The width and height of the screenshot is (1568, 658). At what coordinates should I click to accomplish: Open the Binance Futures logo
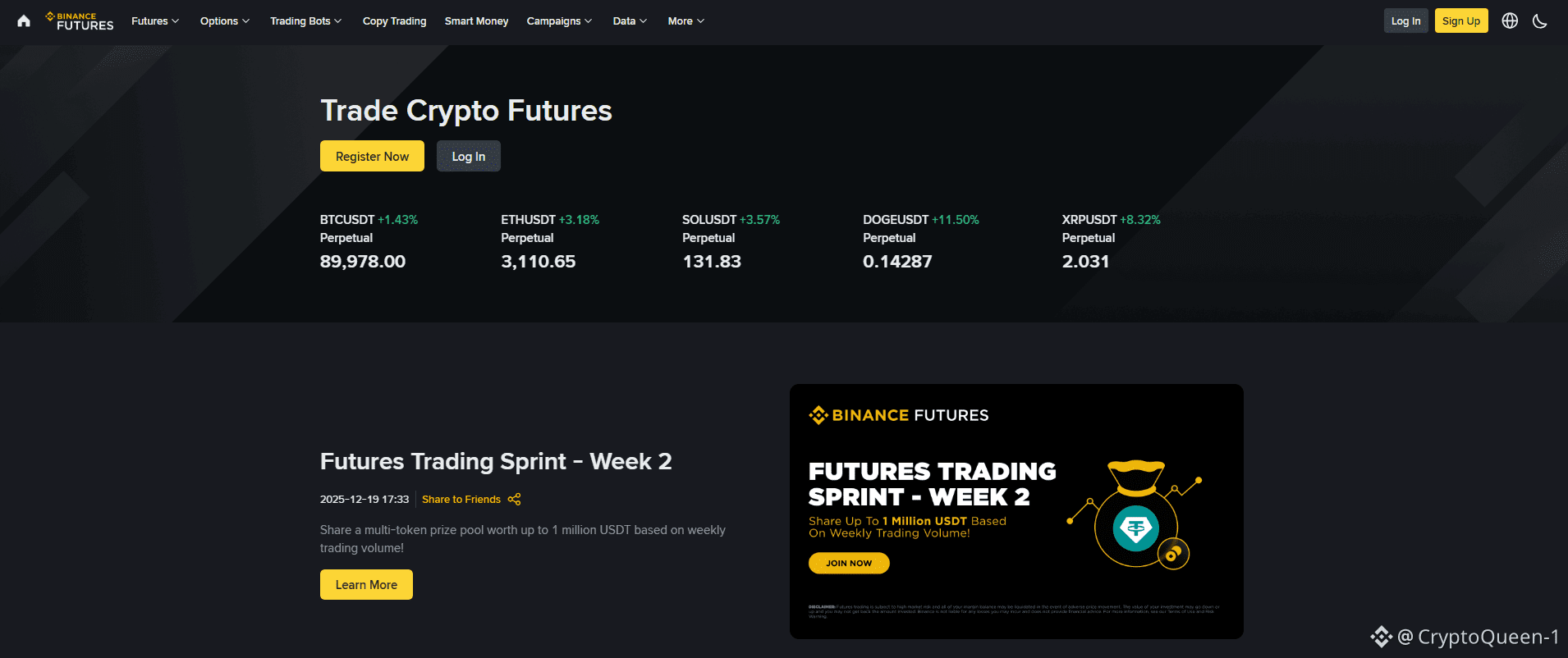pyautogui.click(x=80, y=21)
